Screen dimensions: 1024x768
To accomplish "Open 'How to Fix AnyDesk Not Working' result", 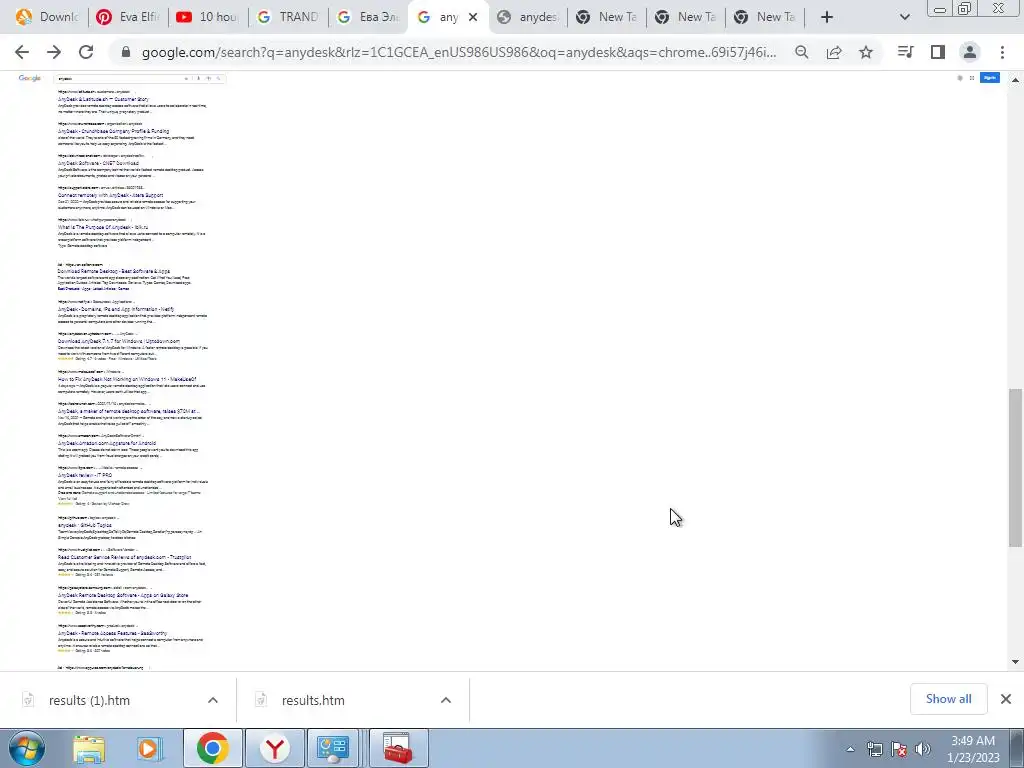I will click(127, 379).
